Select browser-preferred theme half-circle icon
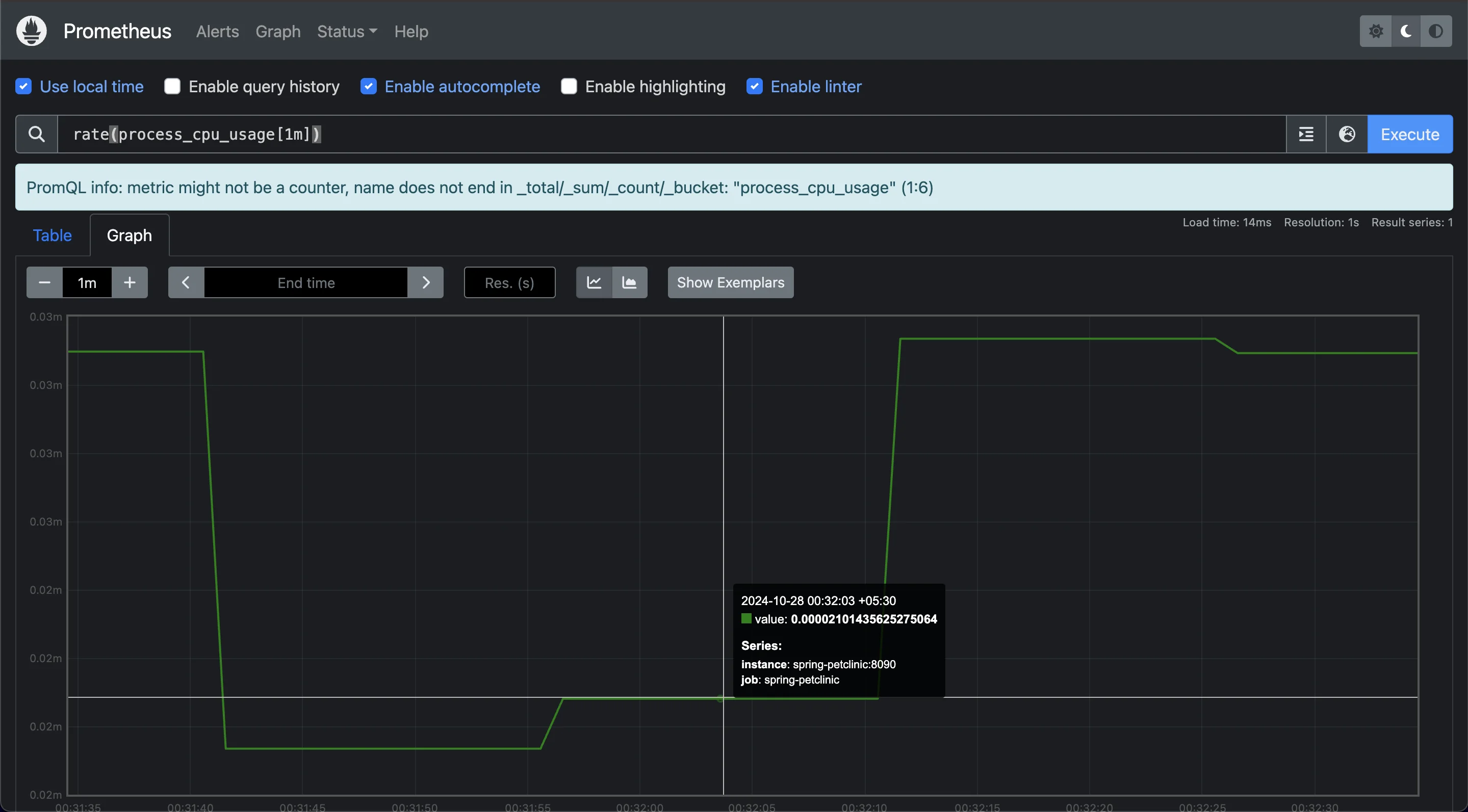1468x812 pixels. pyautogui.click(x=1436, y=31)
